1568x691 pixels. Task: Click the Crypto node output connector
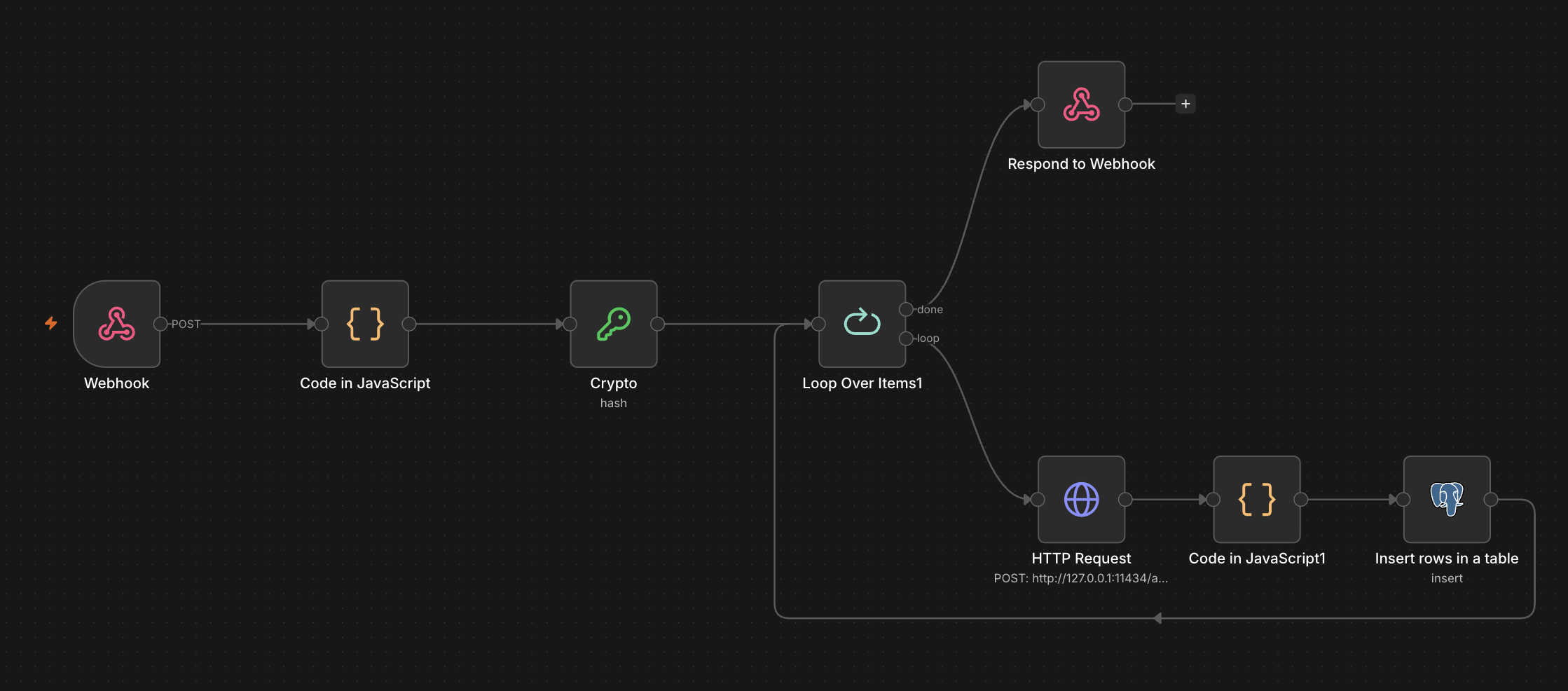[657, 324]
